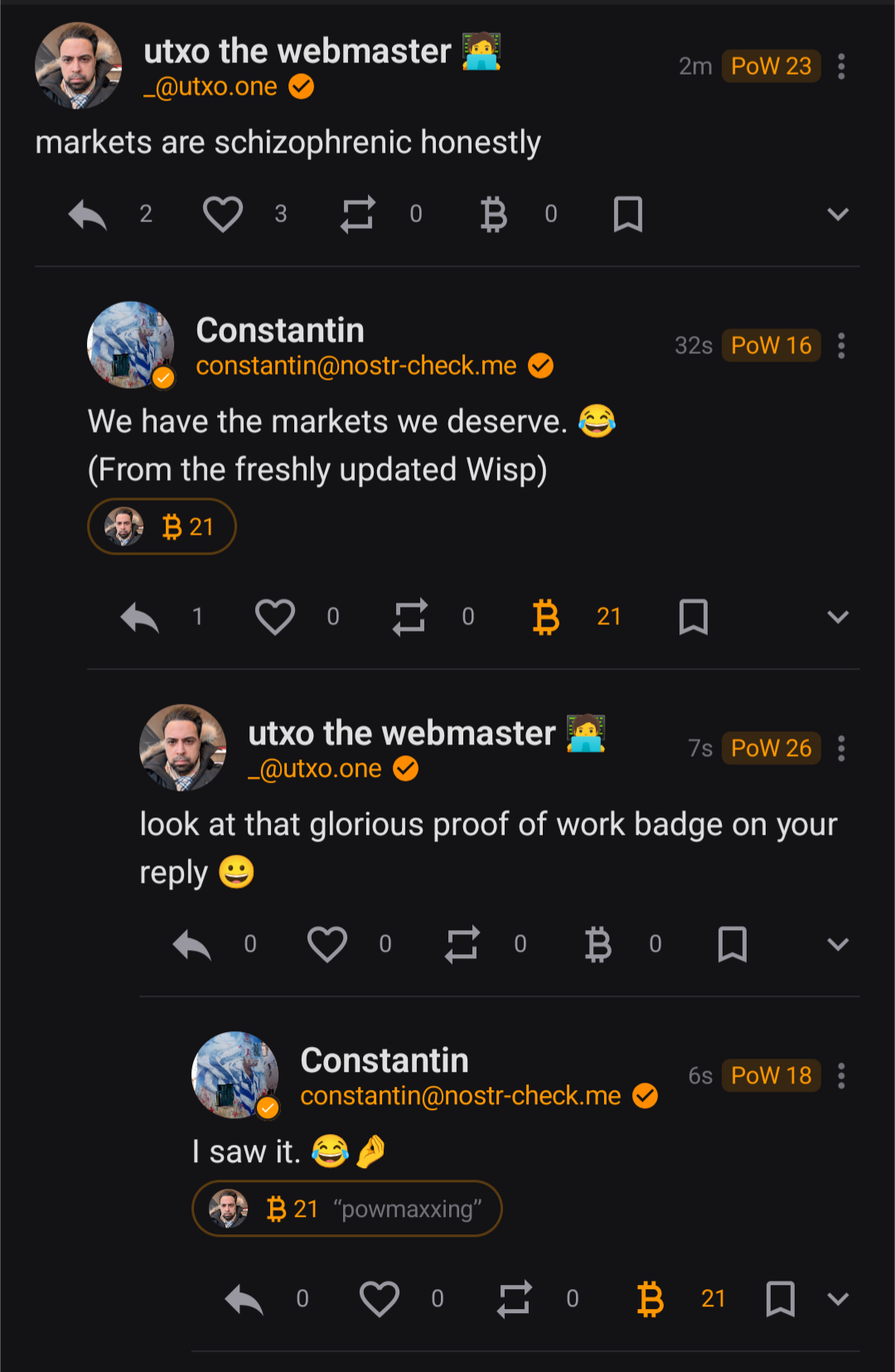
Task: Zap the top post via bitcoin icon
Action: 493,214
